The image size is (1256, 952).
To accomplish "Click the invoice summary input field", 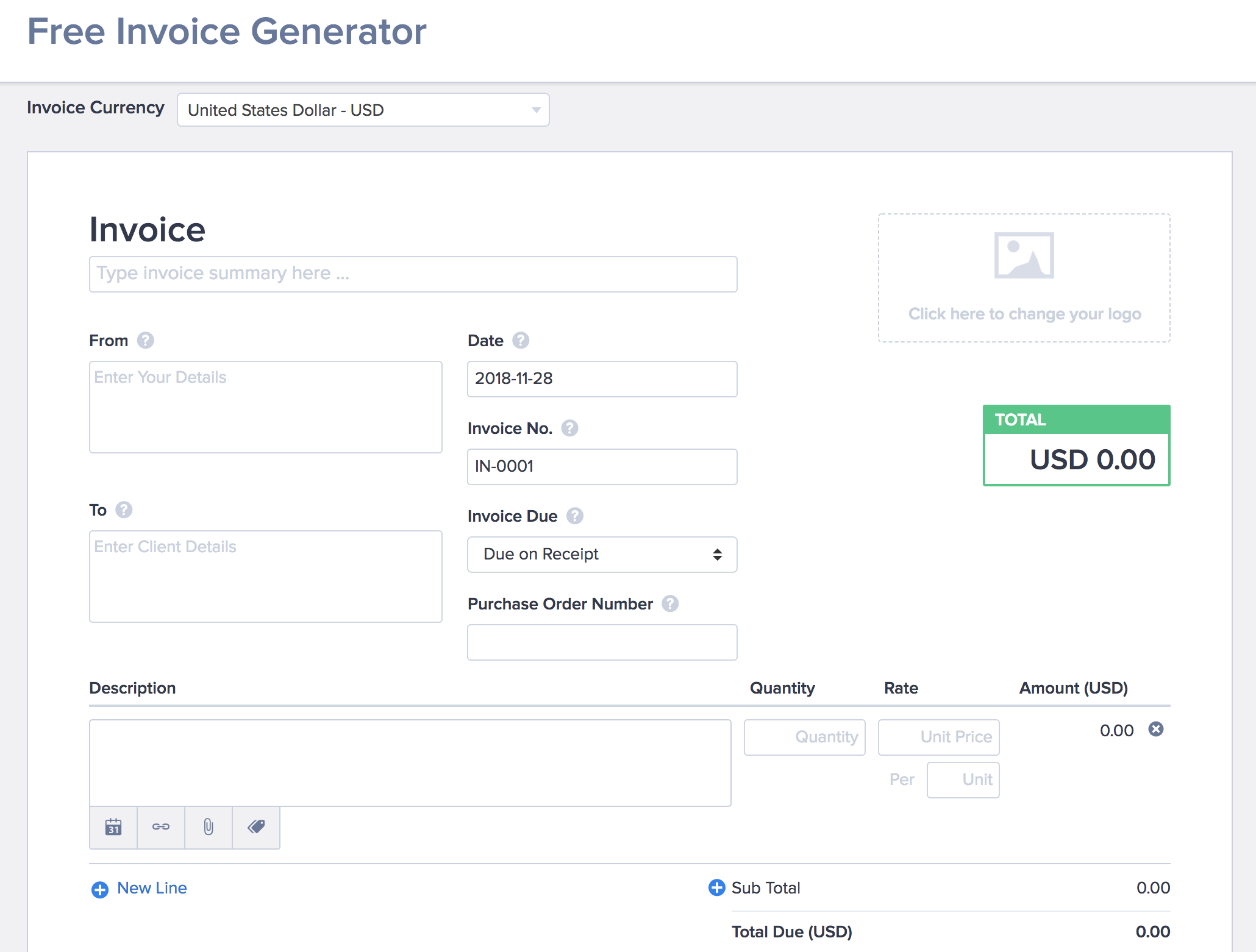I will coord(413,274).
